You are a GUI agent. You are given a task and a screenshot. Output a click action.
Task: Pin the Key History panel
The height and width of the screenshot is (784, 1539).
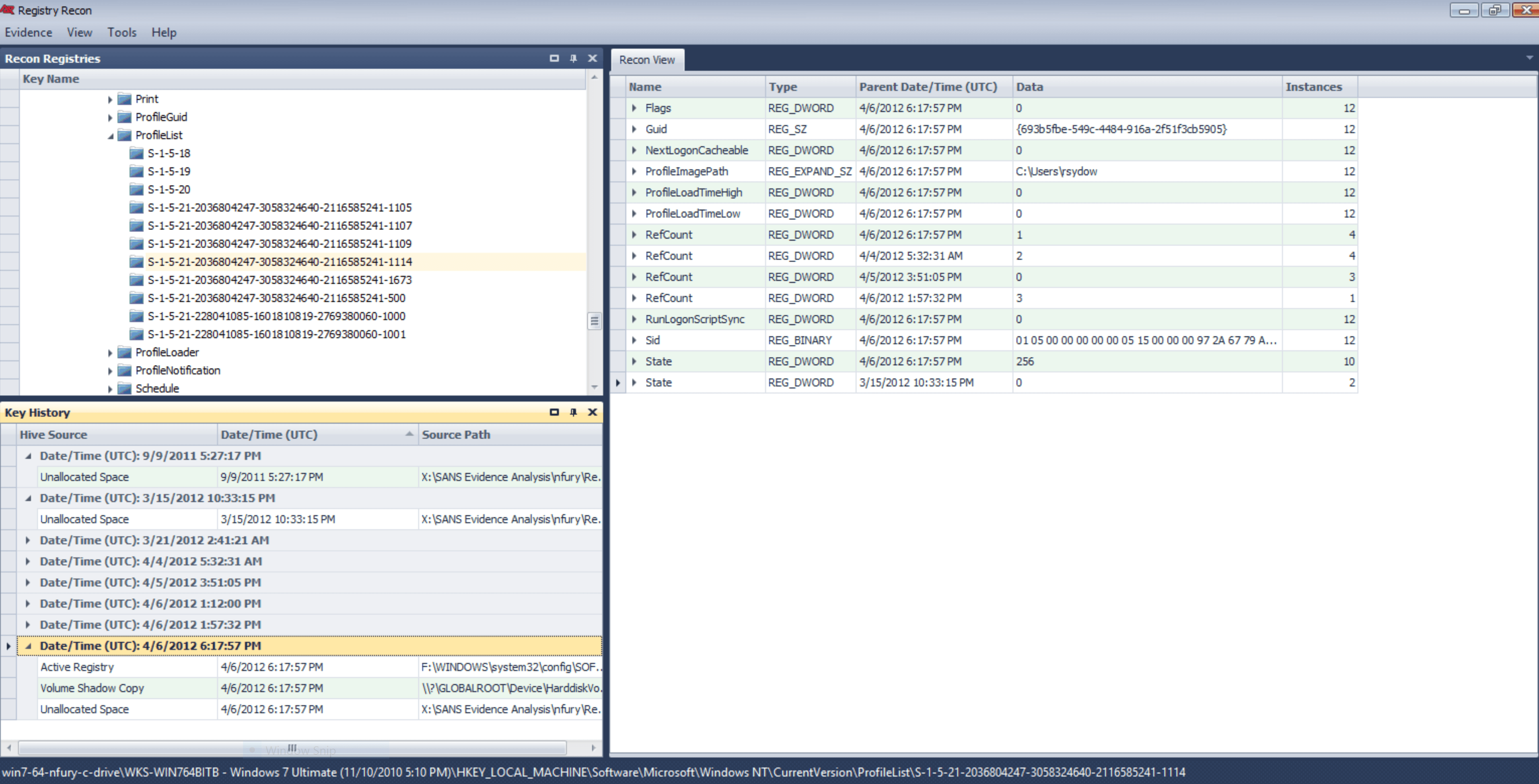tap(573, 412)
